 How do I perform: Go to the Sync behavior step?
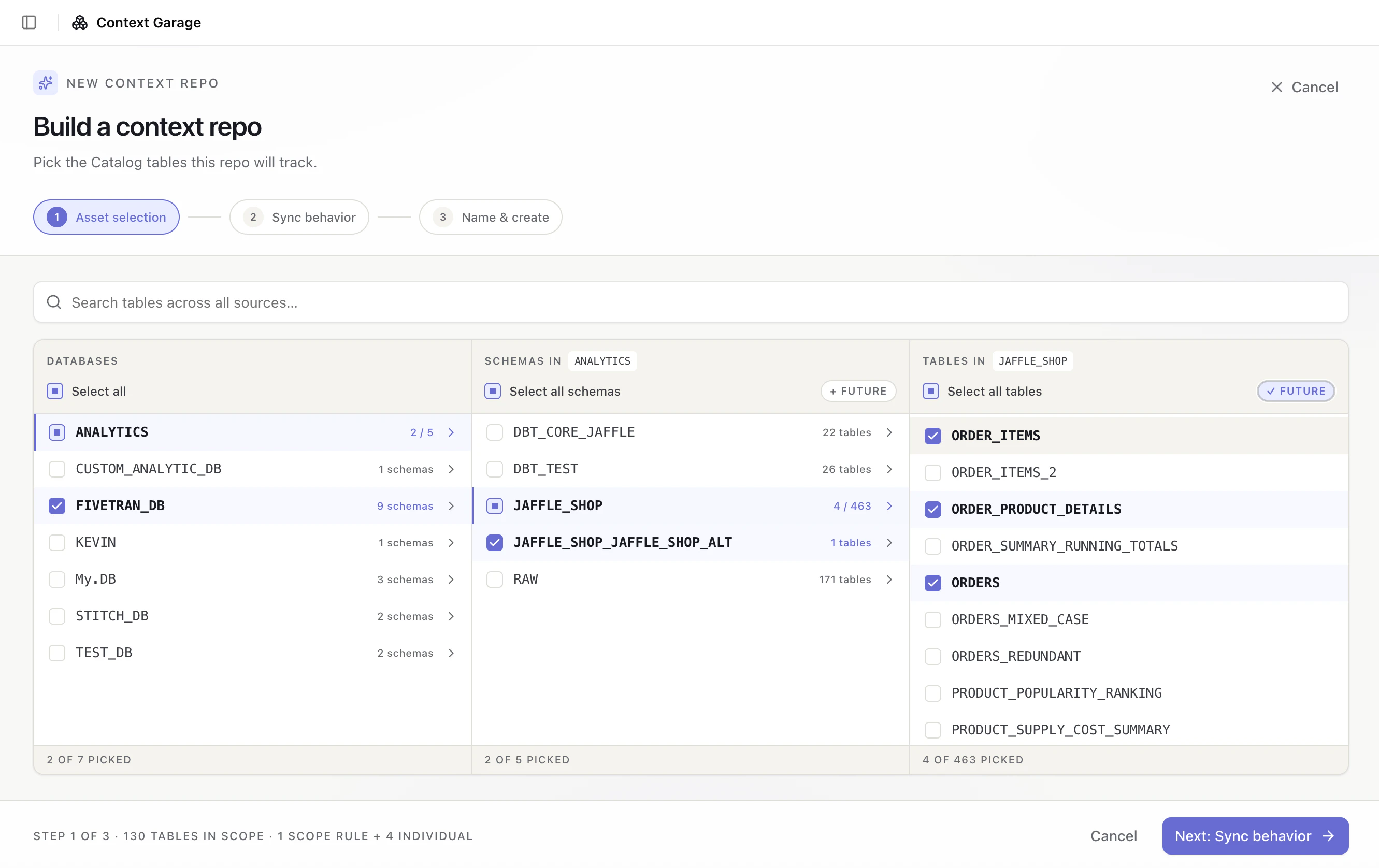[299, 217]
